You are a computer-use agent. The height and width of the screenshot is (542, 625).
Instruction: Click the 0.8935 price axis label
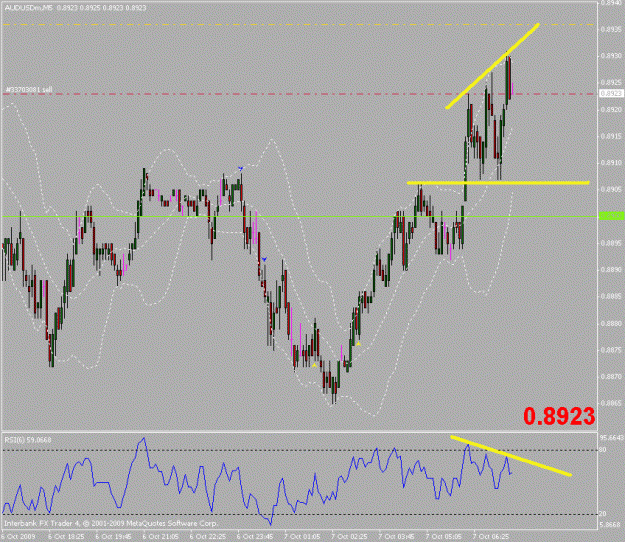(x=611, y=29)
